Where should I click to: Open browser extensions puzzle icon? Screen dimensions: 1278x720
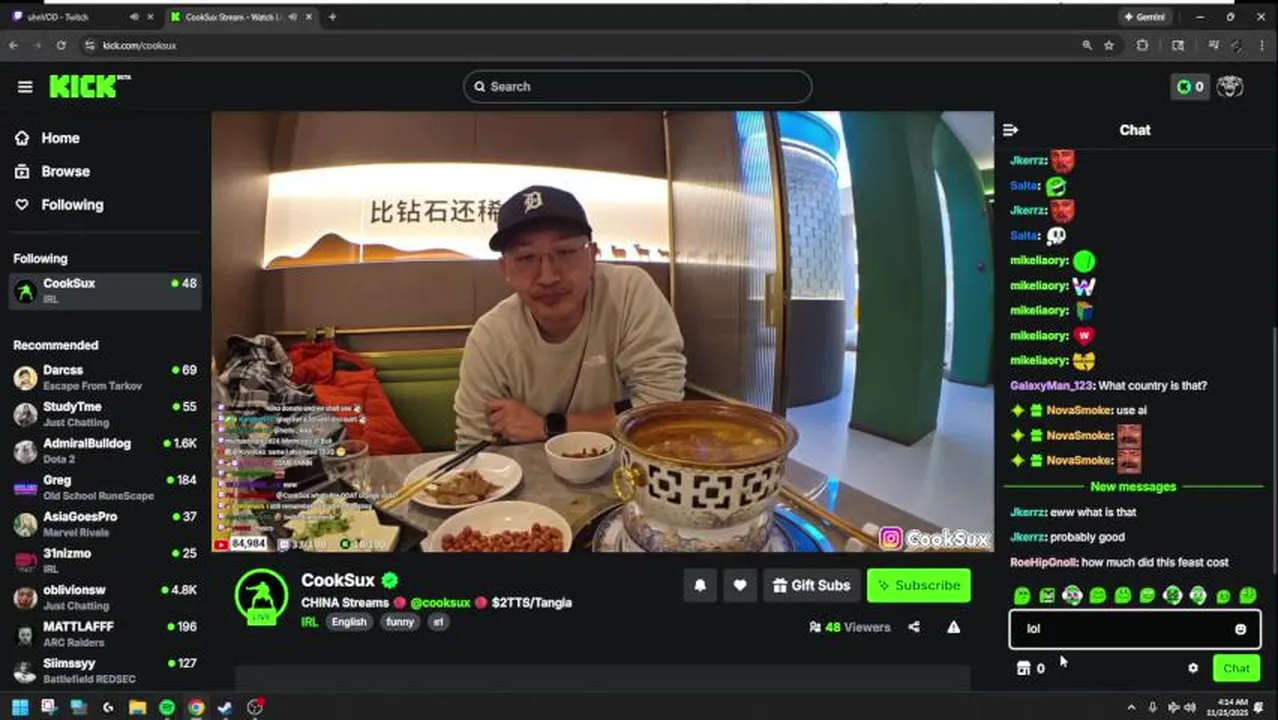pyautogui.click(x=1142, y=45)
